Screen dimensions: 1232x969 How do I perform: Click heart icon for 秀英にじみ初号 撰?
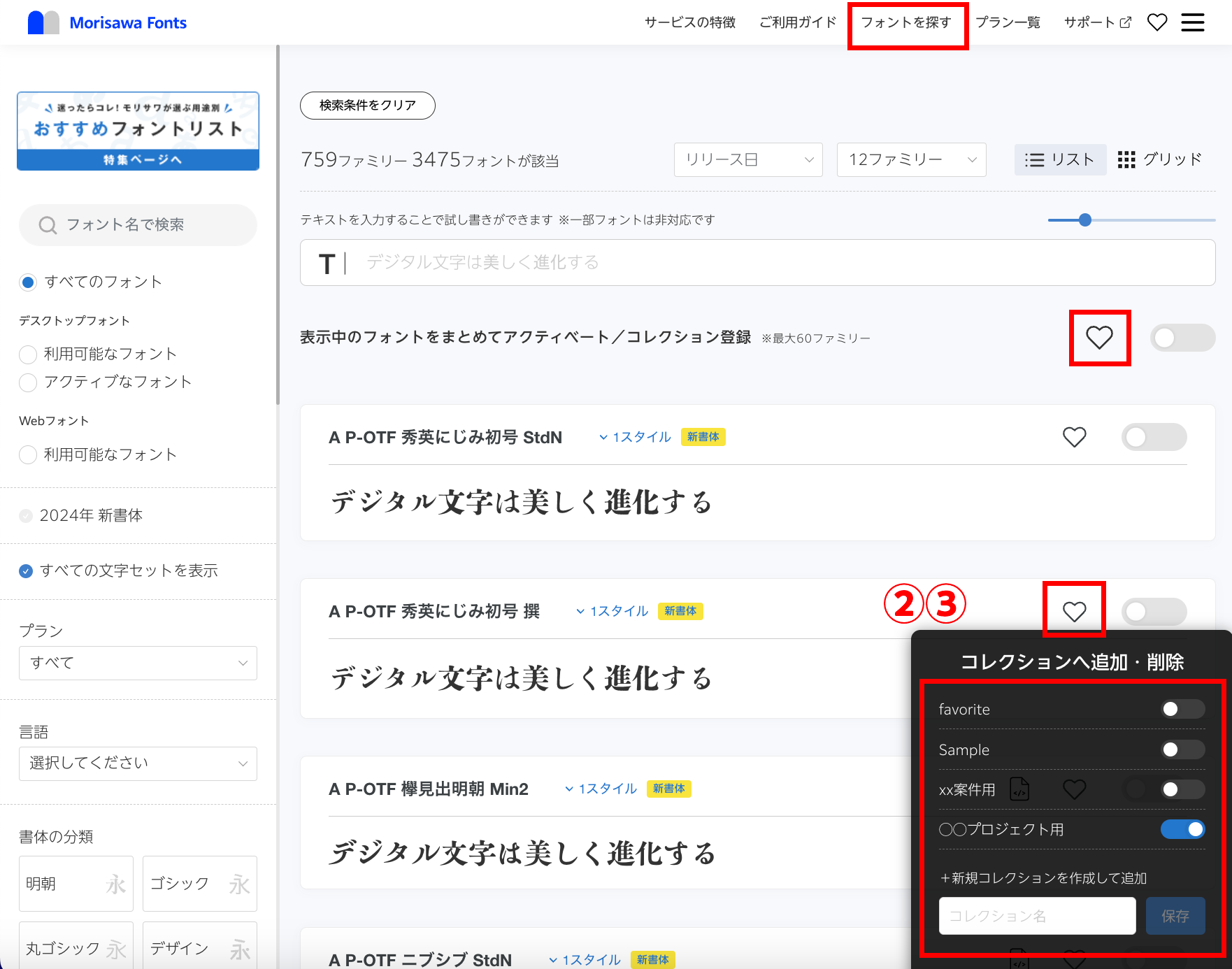pos(1075,611)
